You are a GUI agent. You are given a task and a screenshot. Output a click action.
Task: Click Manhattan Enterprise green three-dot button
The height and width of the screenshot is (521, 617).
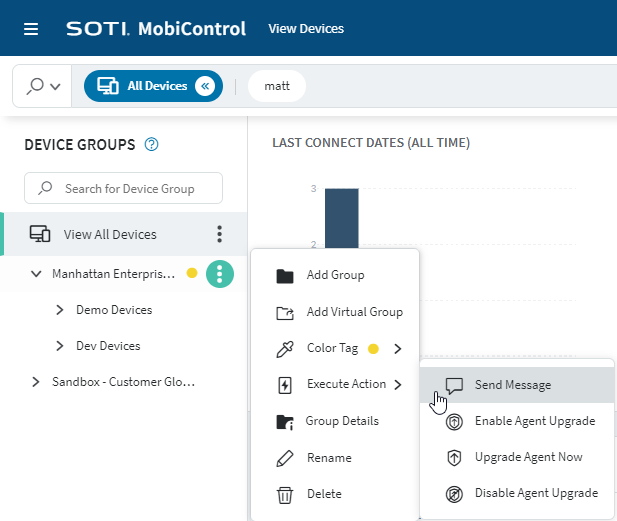pyautogui.click(x=219, y=273)
